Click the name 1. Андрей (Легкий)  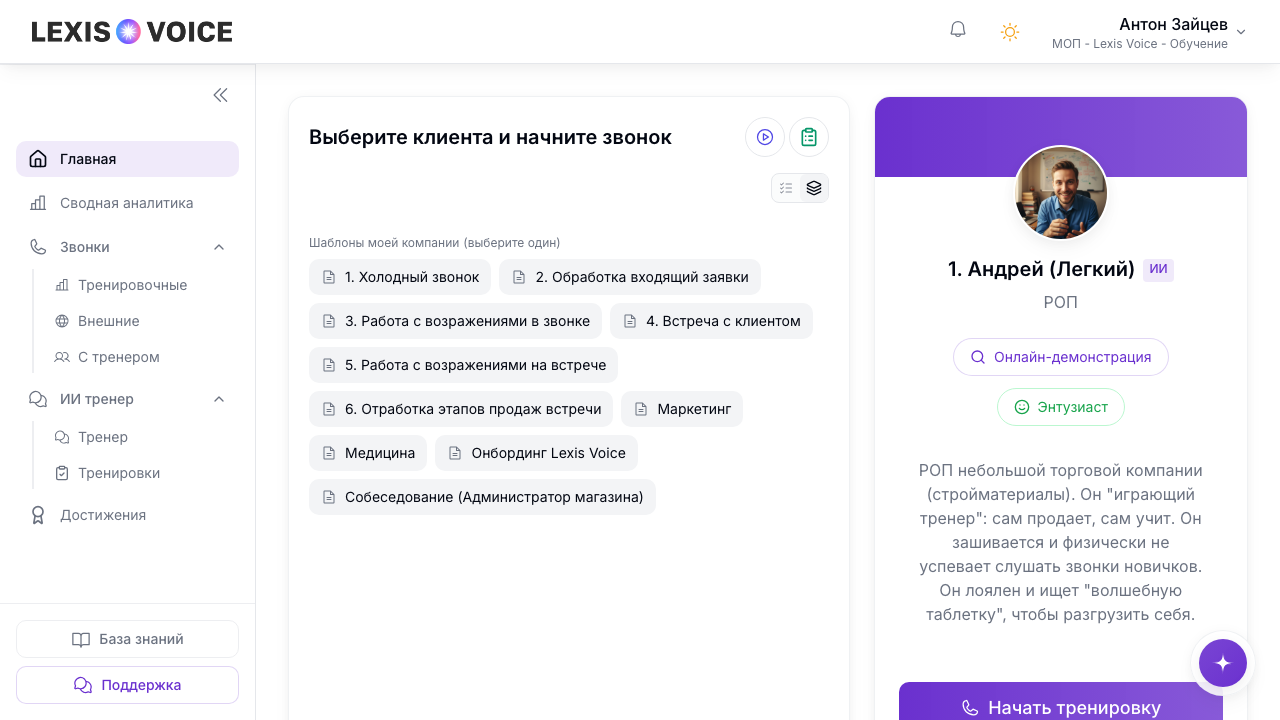[1041, 269]
